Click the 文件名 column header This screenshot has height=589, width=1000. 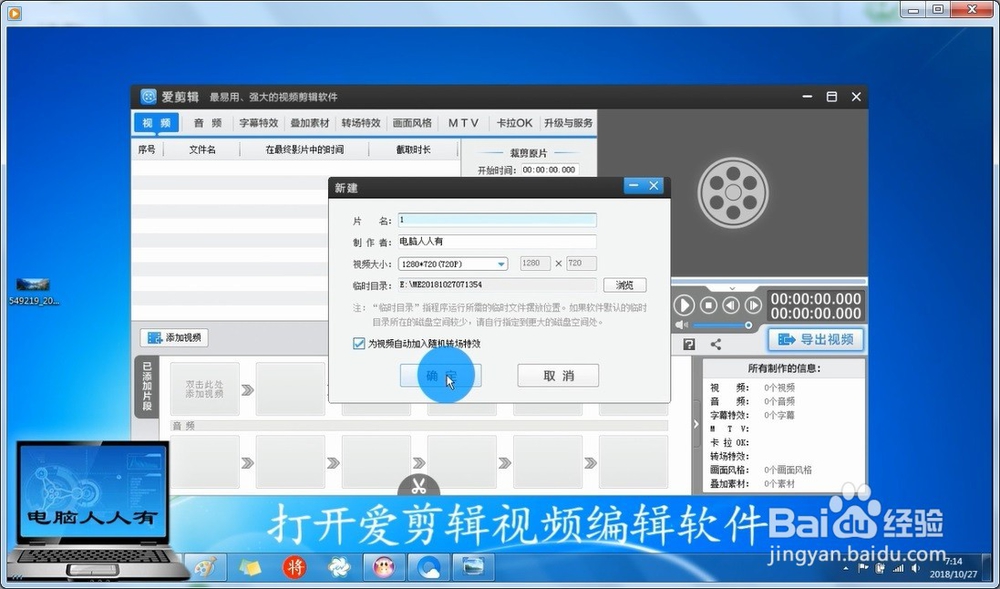pos(202,150)
